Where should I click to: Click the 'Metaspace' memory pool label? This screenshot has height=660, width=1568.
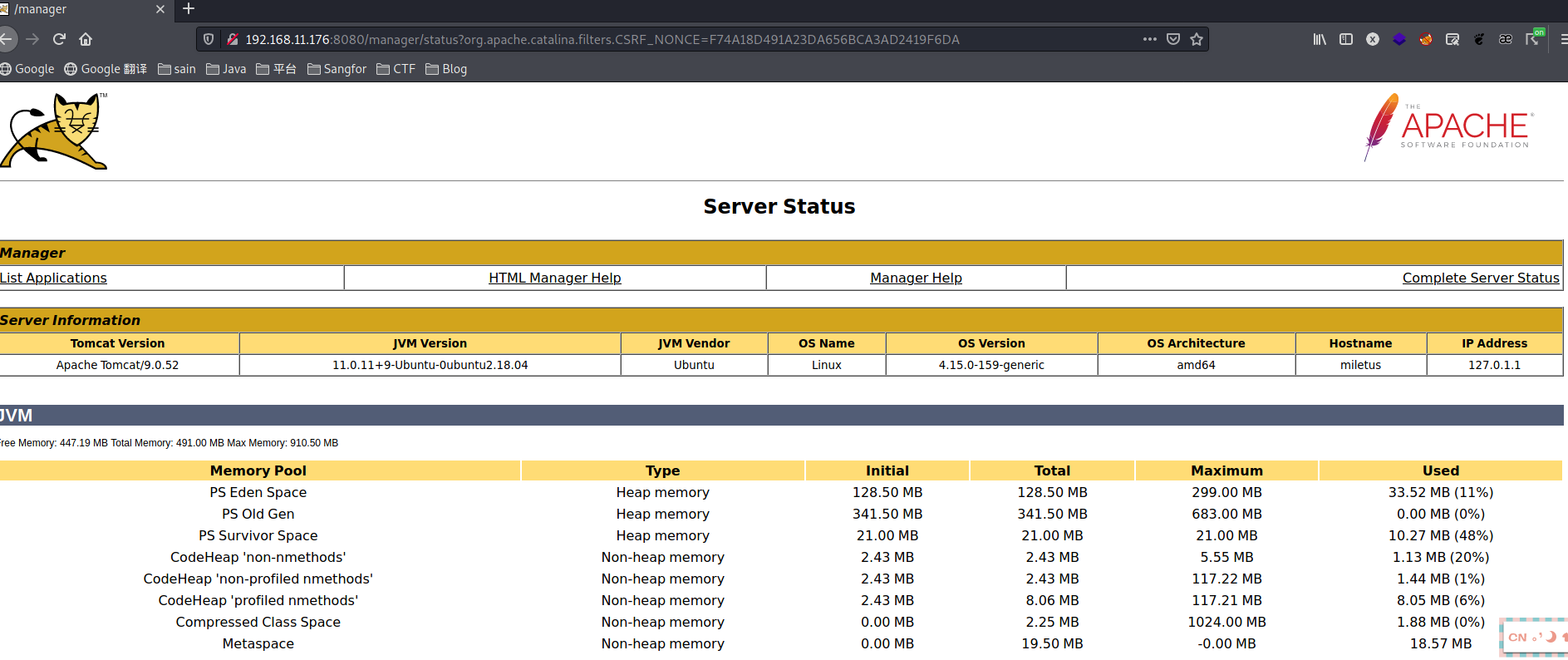pos(258,643)
